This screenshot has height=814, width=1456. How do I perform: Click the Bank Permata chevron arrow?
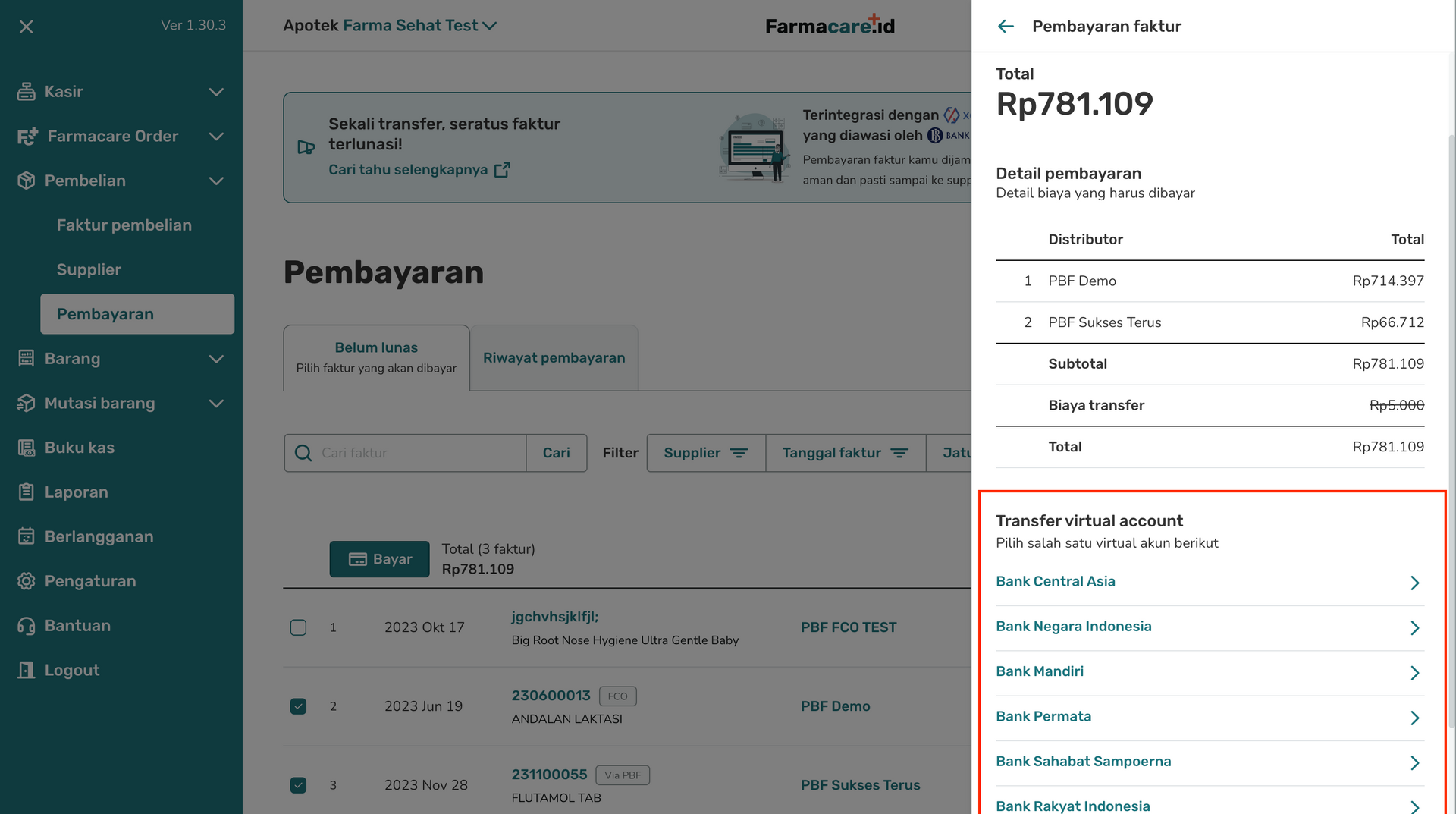(1415, 718)
